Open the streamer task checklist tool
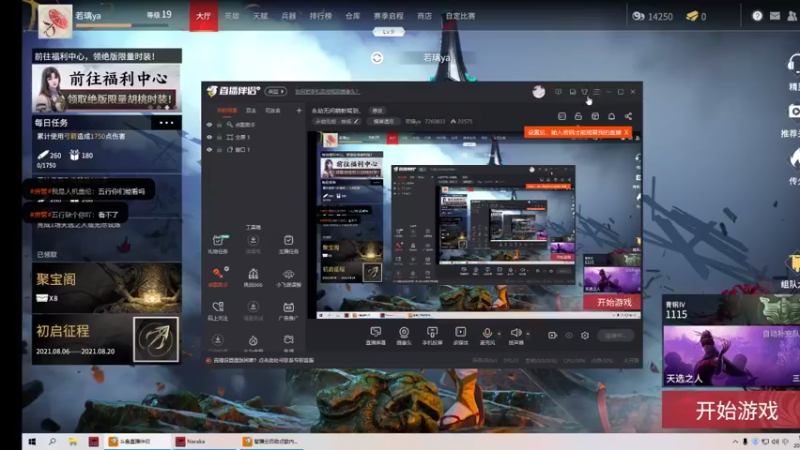Viewport: 800px width, 450px height. [288, 244]
